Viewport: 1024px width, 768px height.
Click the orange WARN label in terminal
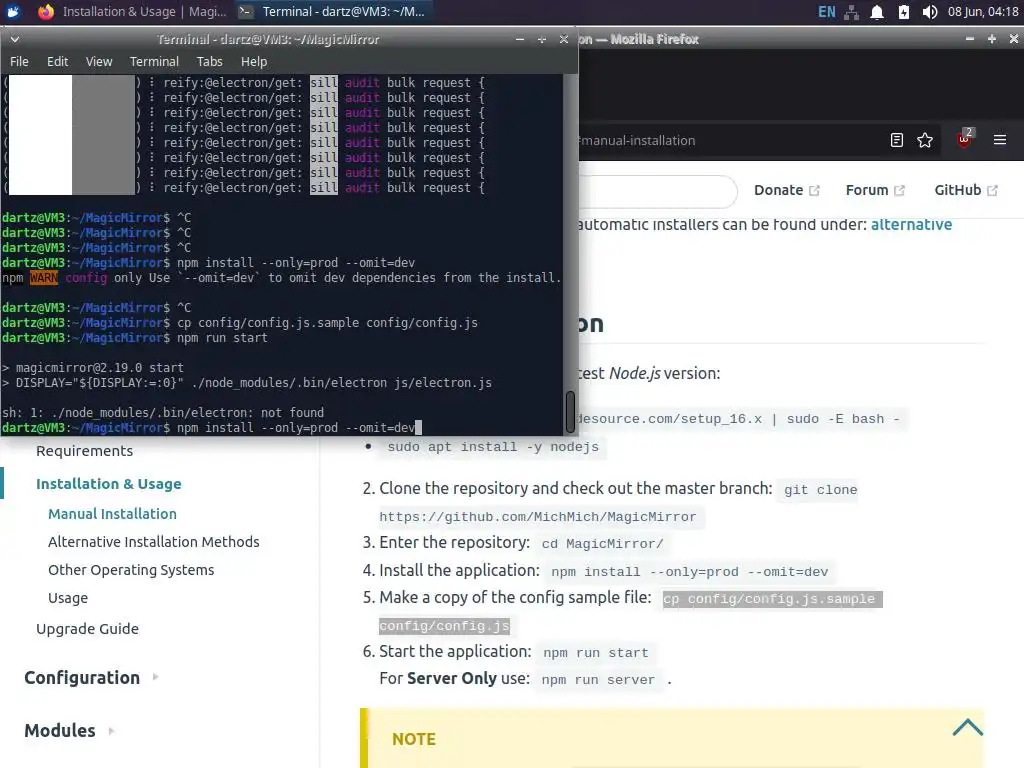pyautogui.click(x=44, y=278)
